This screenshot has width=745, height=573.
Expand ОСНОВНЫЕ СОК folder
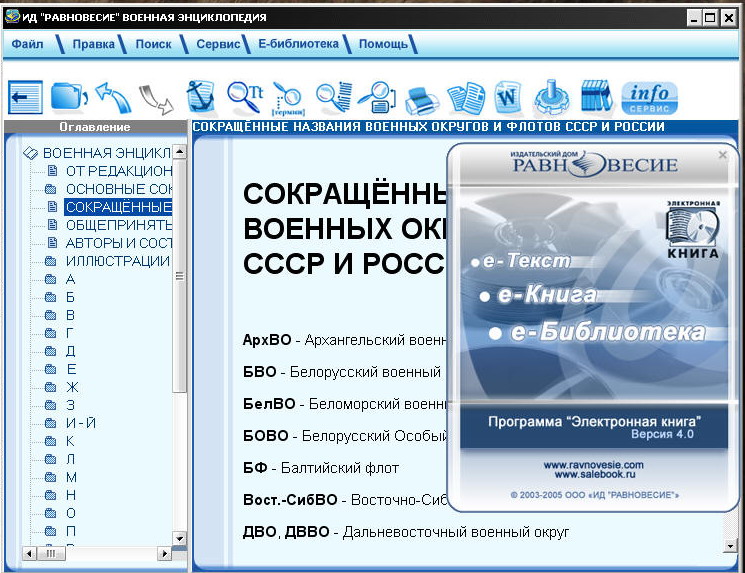119,189
